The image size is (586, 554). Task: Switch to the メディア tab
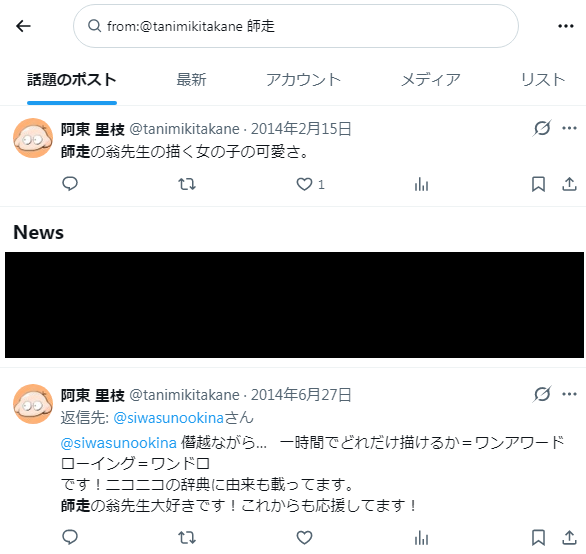point(431,80)
